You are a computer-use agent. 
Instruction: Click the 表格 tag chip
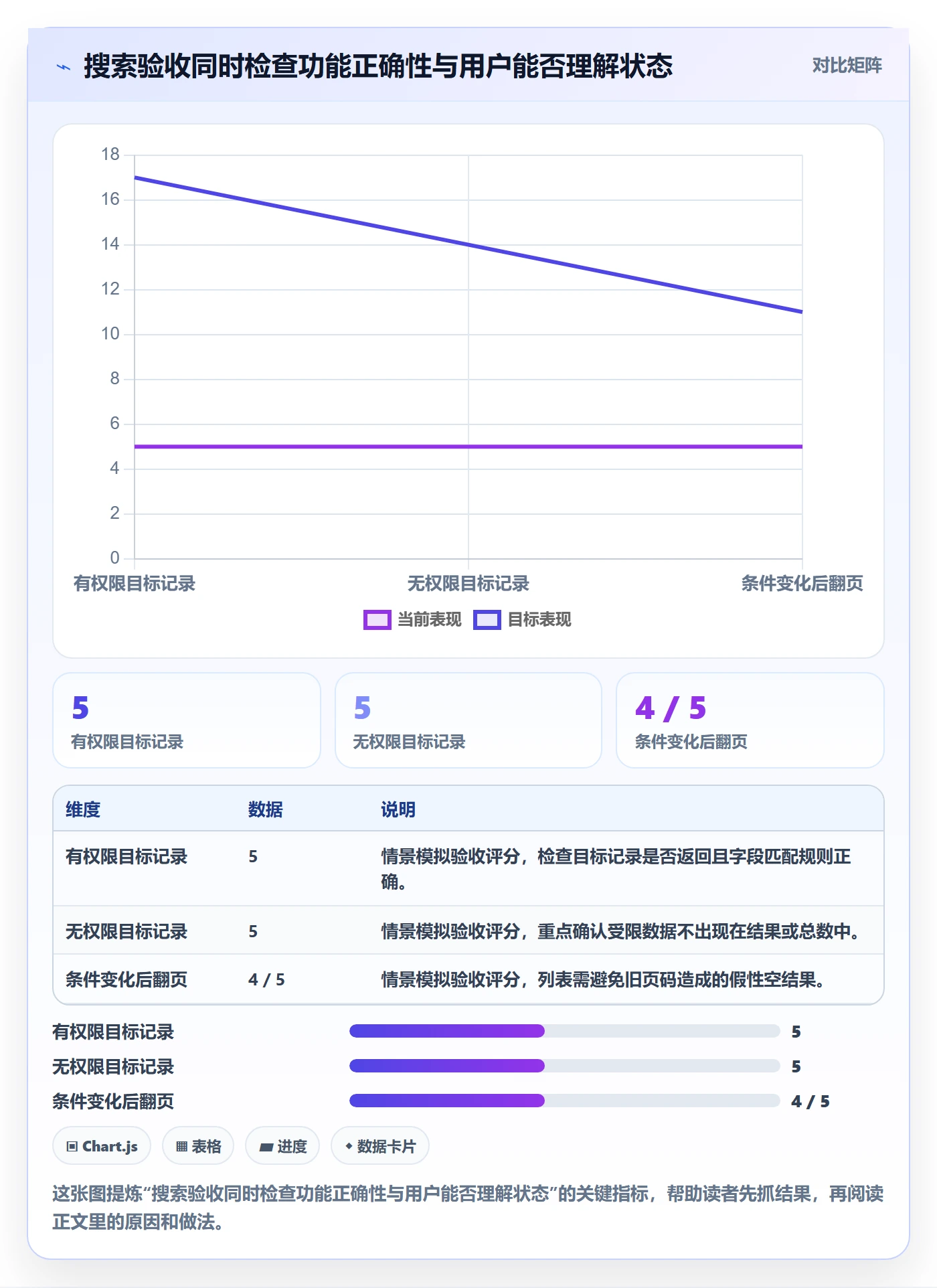click(198, 1146)
